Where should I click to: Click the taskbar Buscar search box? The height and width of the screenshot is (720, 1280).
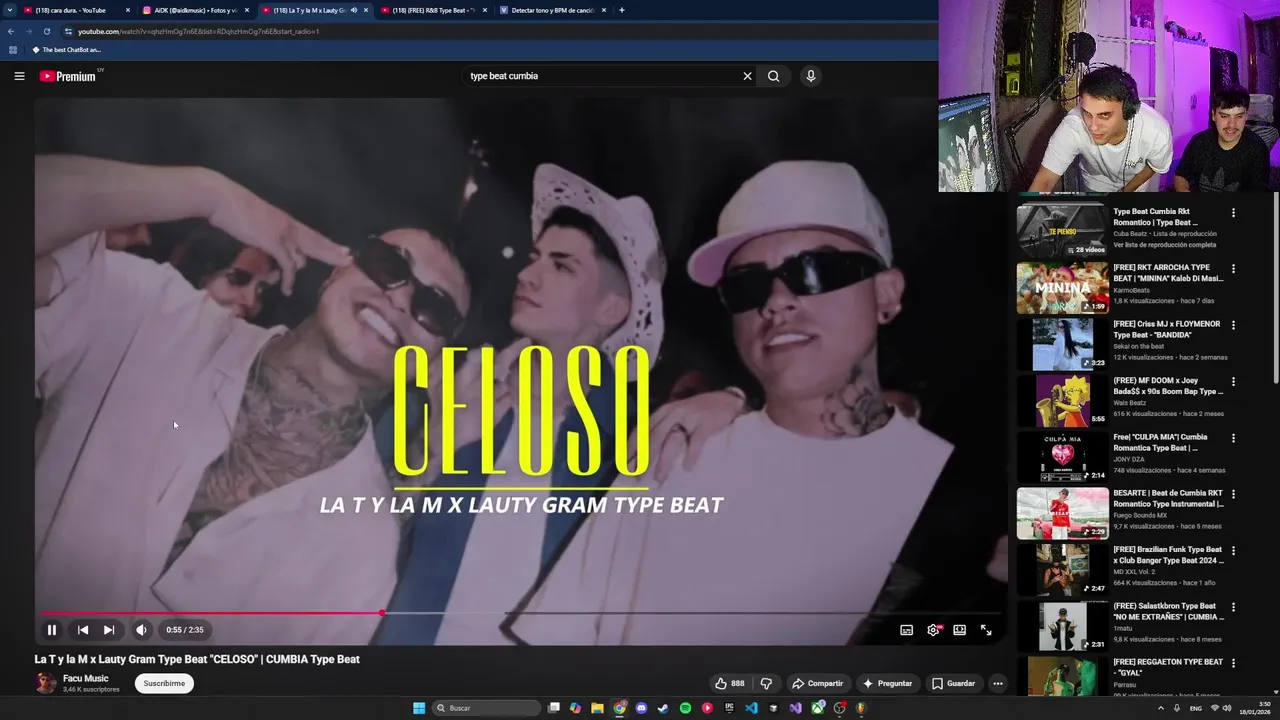[x=487, y=708]
